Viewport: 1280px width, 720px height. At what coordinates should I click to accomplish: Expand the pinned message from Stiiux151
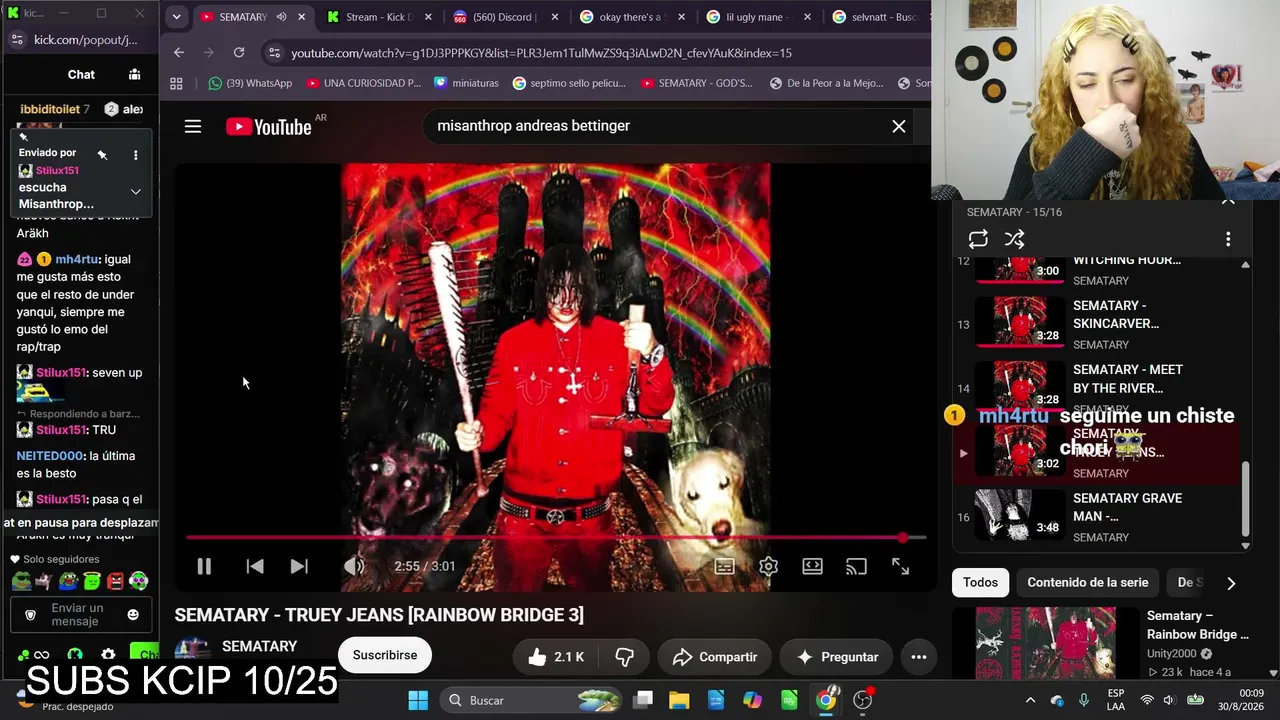tap(135, 192)
